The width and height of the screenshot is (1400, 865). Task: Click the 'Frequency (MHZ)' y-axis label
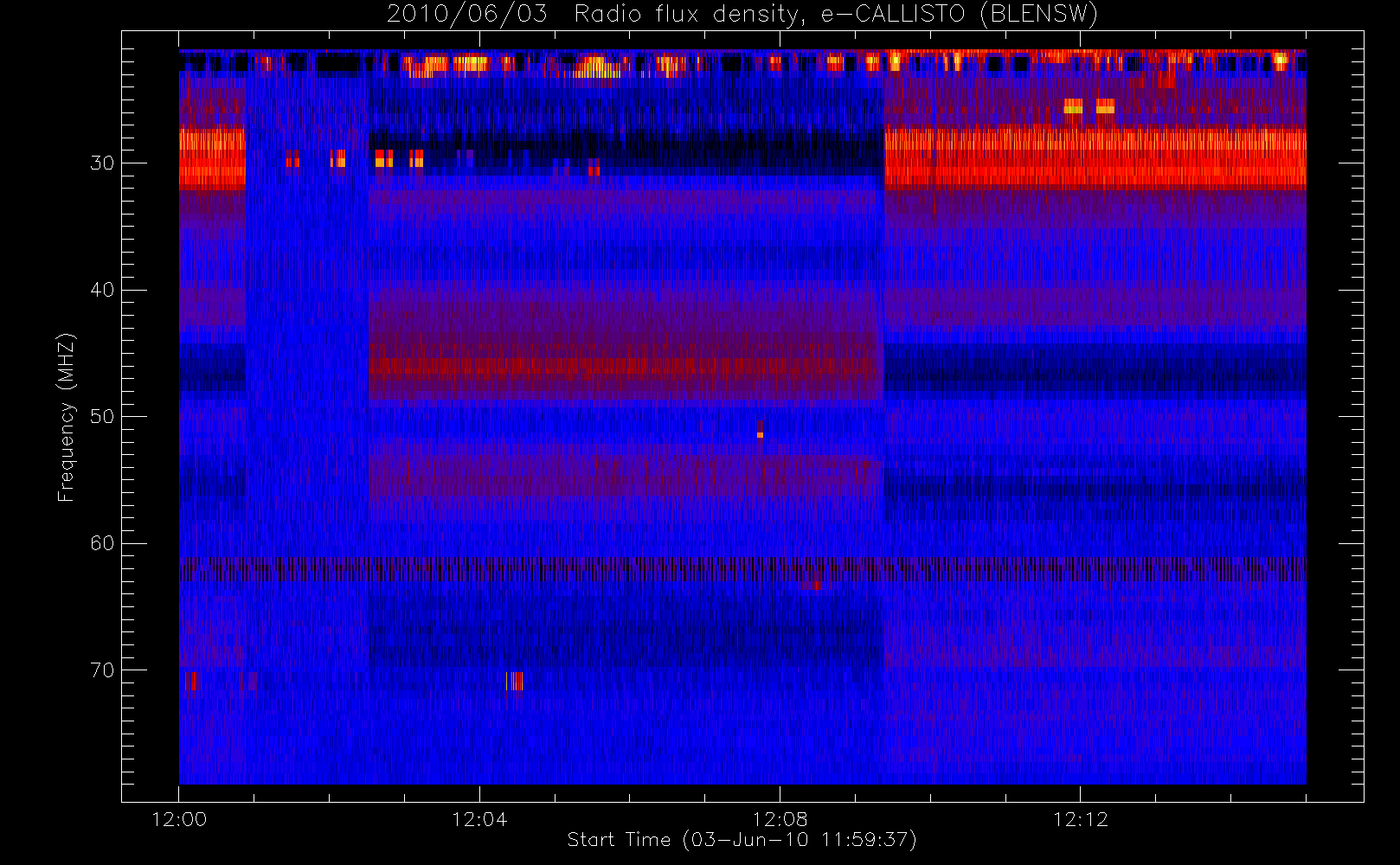(66, 417)
